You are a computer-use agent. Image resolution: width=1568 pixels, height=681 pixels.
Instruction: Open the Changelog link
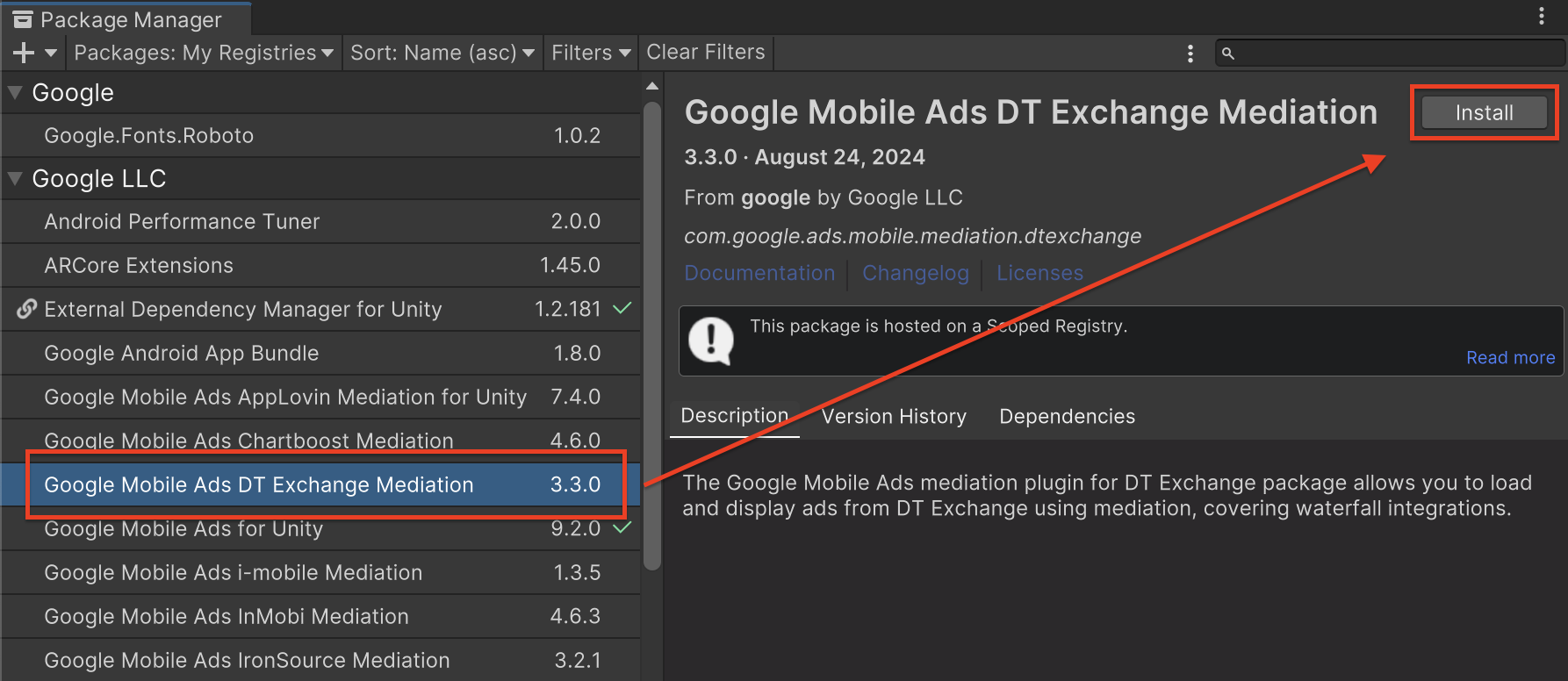[915, 273]
